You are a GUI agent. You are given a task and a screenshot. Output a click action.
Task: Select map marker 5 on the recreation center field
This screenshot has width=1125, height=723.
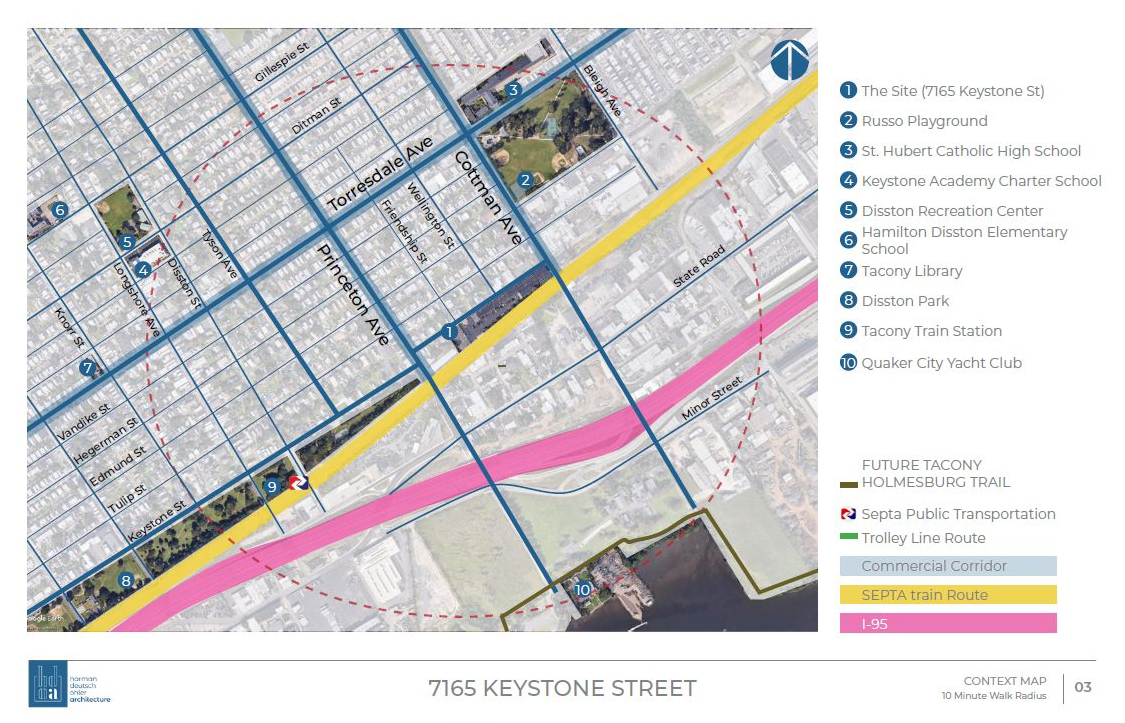point(127,242)
